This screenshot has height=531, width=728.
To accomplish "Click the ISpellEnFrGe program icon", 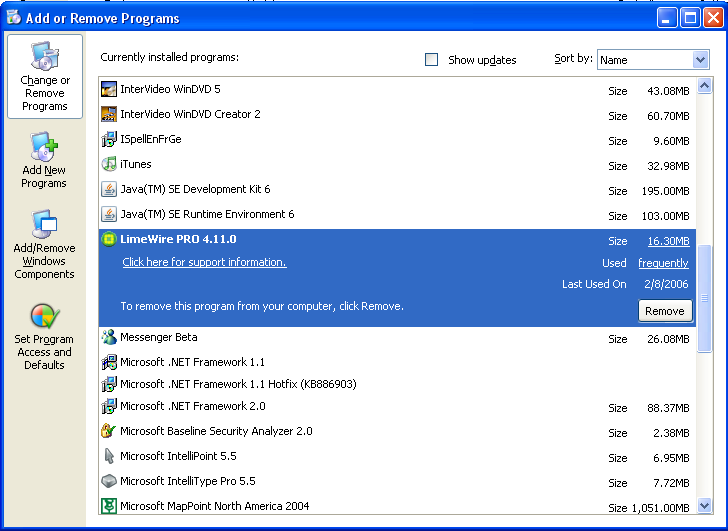I will (x=110, y=139).
